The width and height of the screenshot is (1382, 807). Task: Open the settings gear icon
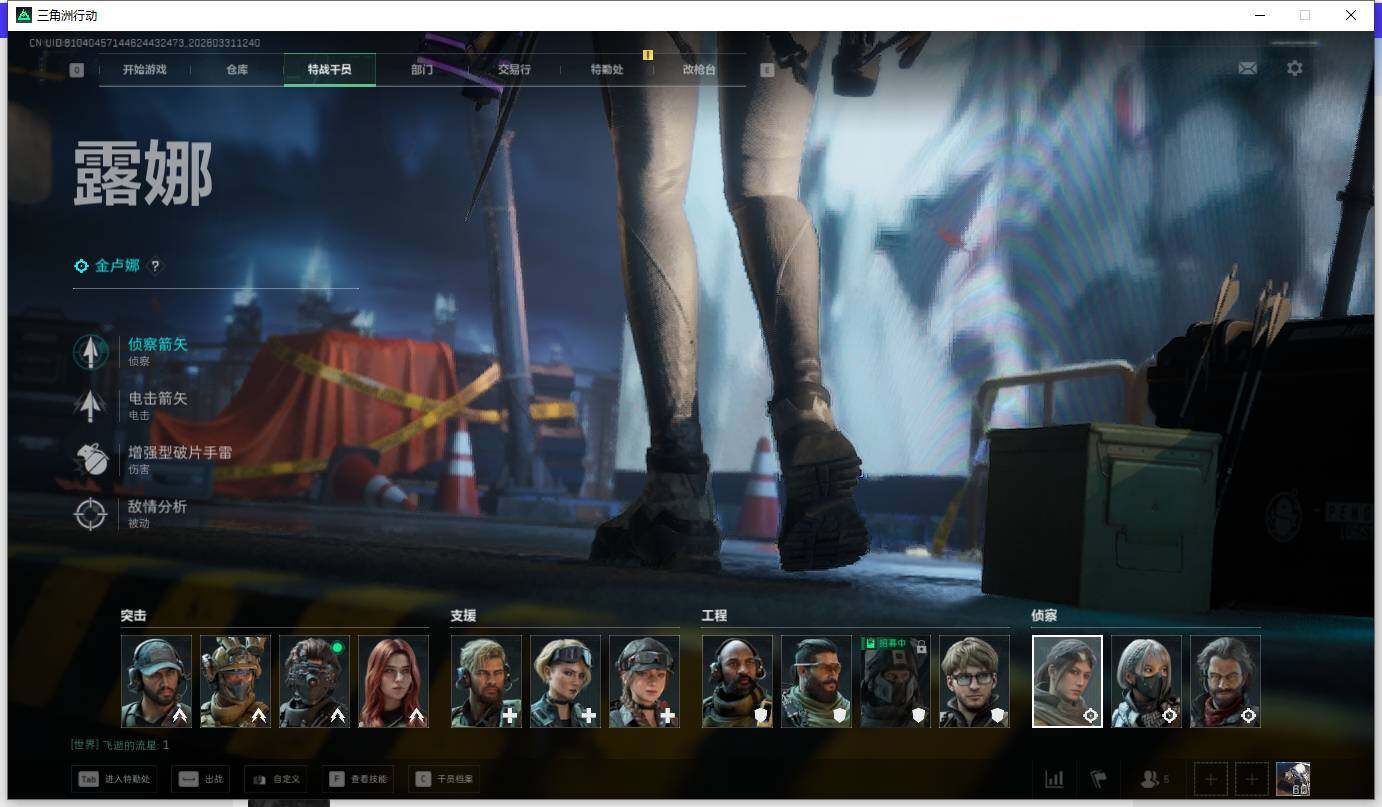[x=1295, y=68]
